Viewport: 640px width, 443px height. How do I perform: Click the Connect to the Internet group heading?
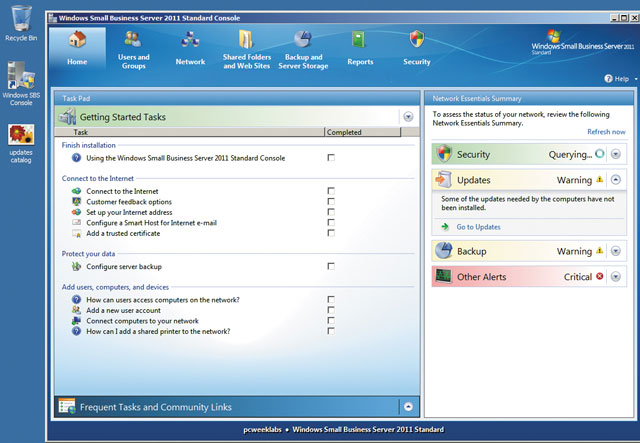coord(98,178)
